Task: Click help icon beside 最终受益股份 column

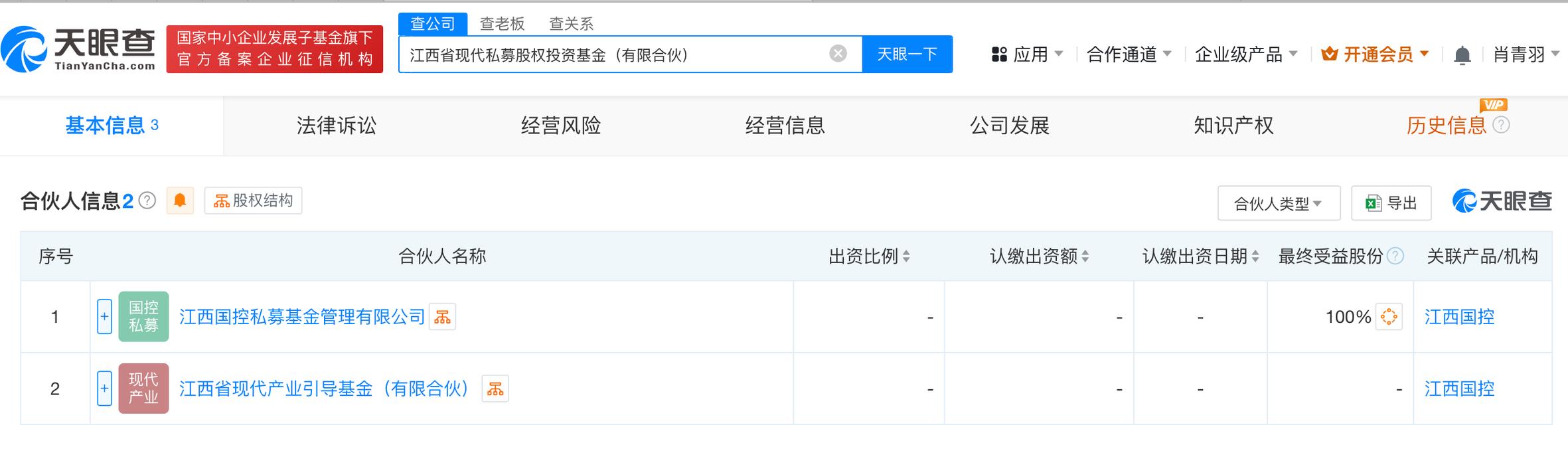Action: [1395, 256]
